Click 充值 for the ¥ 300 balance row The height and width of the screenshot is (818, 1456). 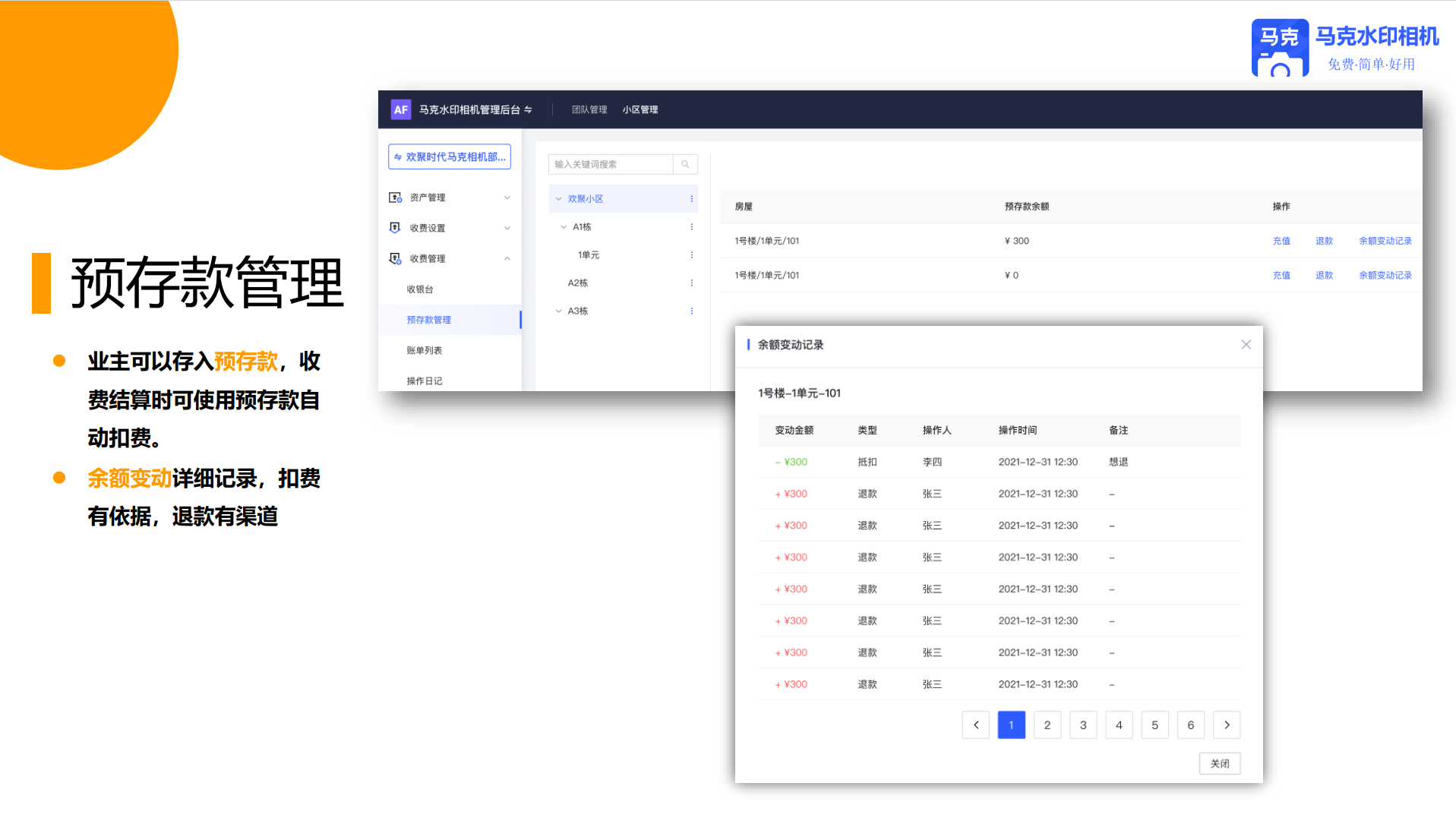(1281, 241)
